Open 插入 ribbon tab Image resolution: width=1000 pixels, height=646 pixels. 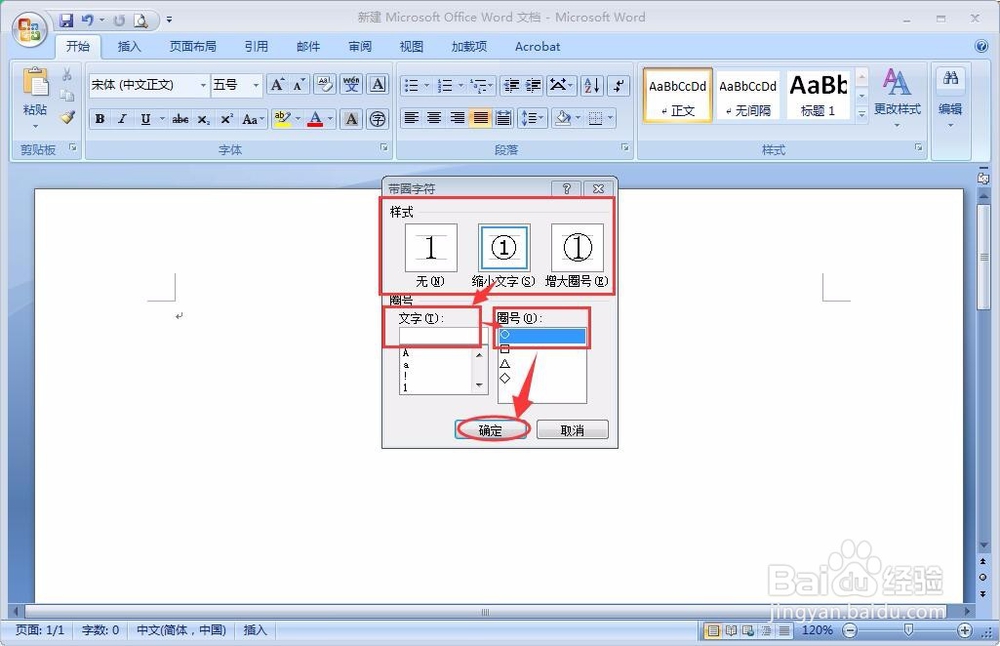(x=129, y=47)
